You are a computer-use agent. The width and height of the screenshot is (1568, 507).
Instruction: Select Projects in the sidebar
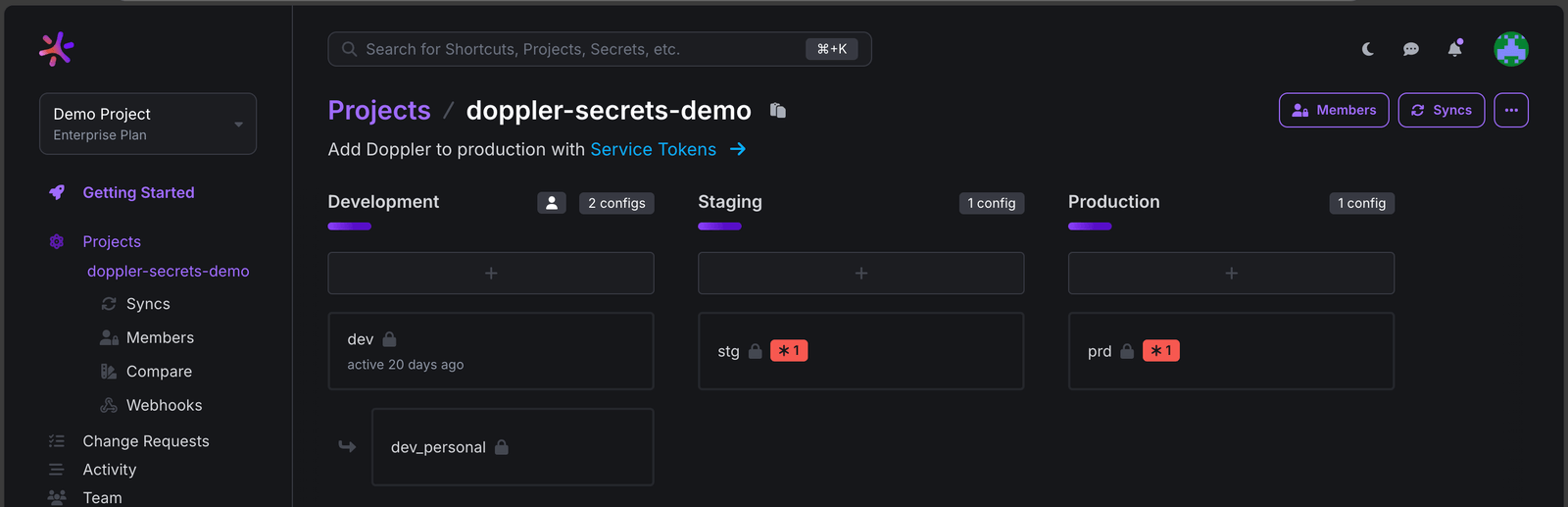tap(112, 241)
